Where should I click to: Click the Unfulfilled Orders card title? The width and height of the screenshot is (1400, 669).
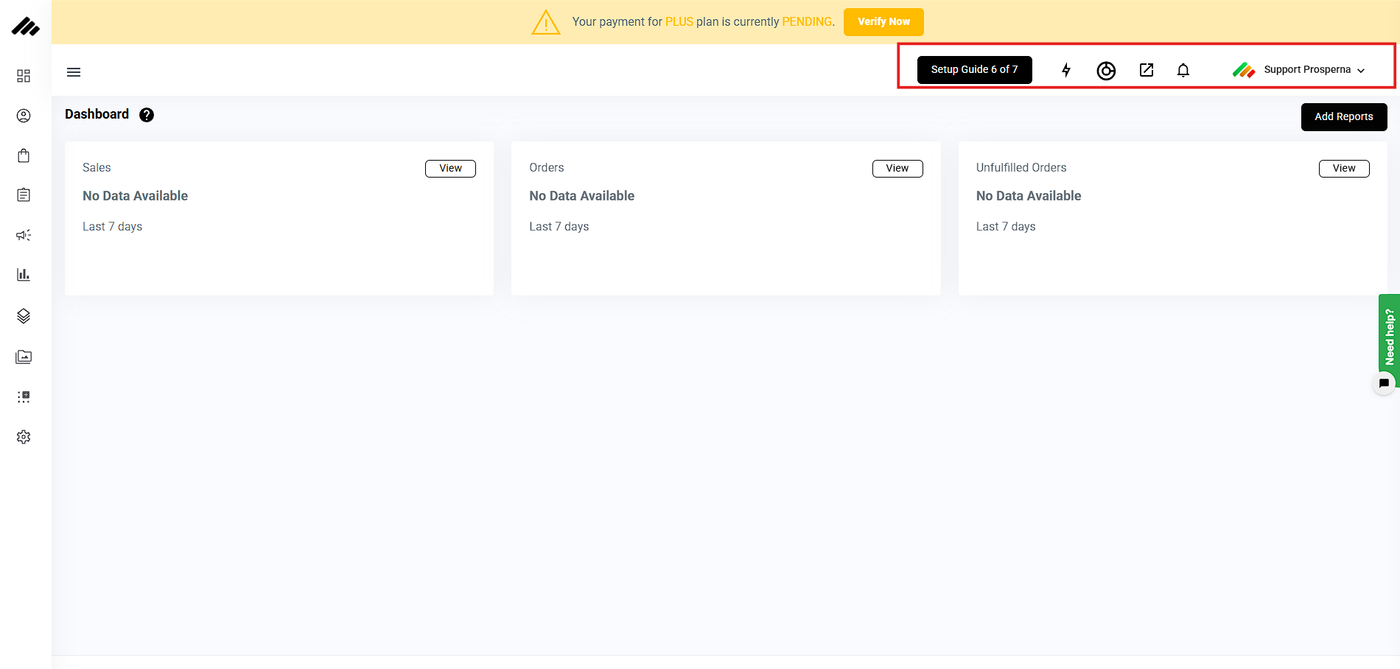(1021, 168)
